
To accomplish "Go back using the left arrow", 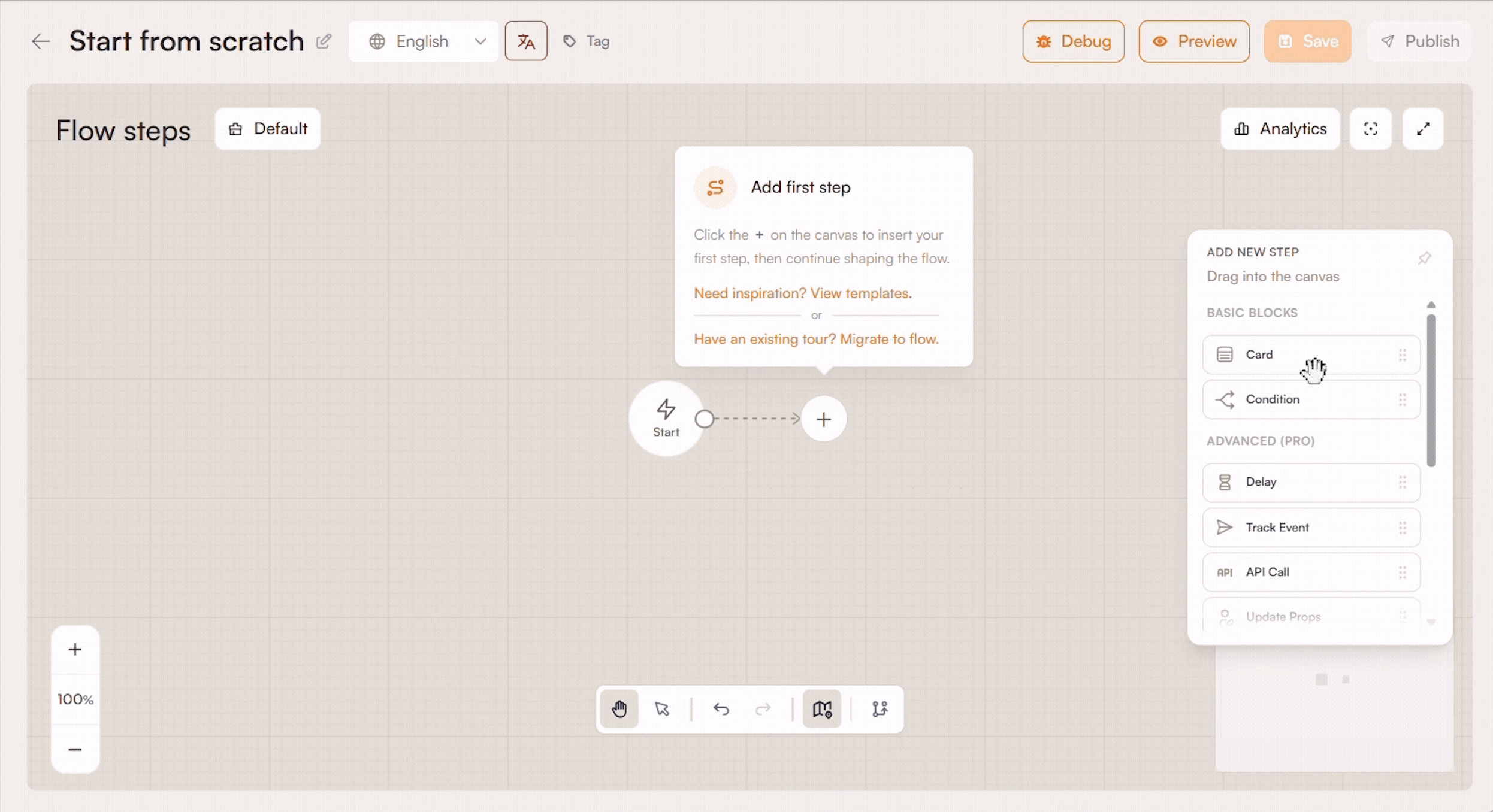I will 41,41.
